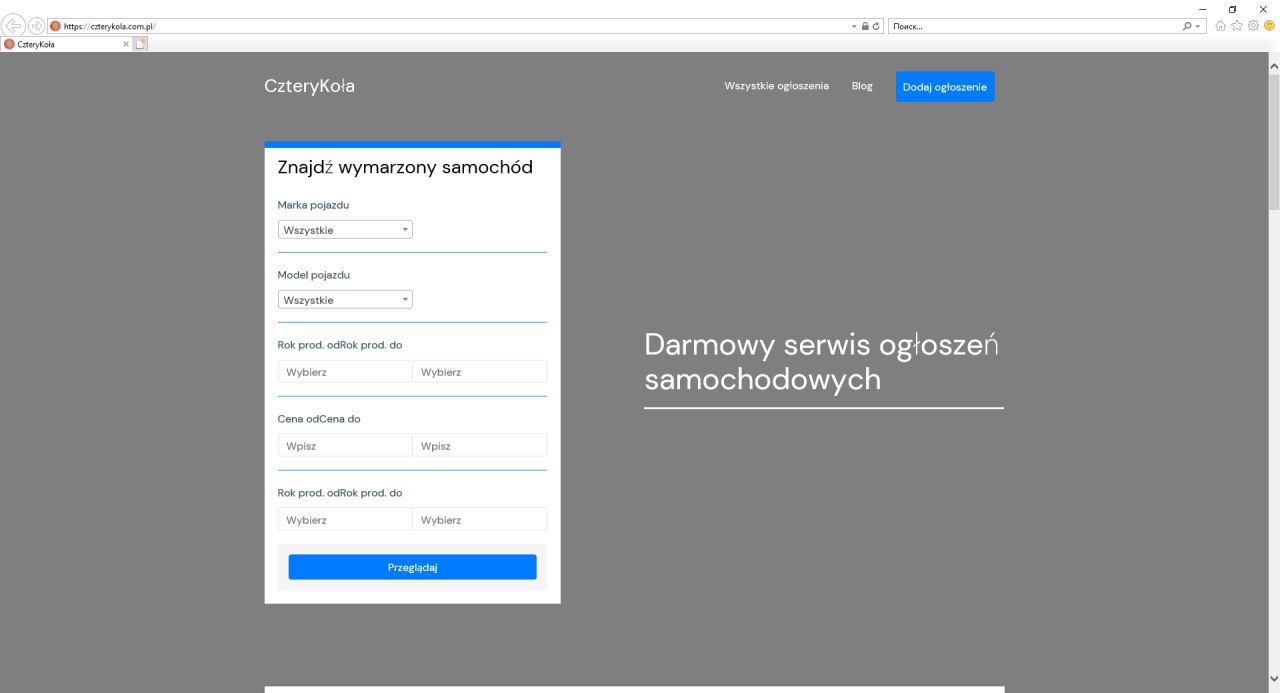
Task: Click the vertical scrollbar thumb
Action: click(x=1274, y=140)
